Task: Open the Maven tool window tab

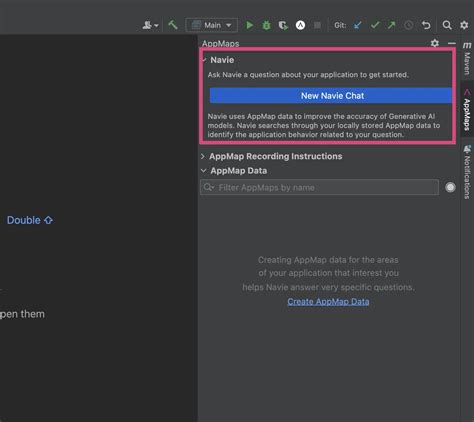Action: coord(467,59)
